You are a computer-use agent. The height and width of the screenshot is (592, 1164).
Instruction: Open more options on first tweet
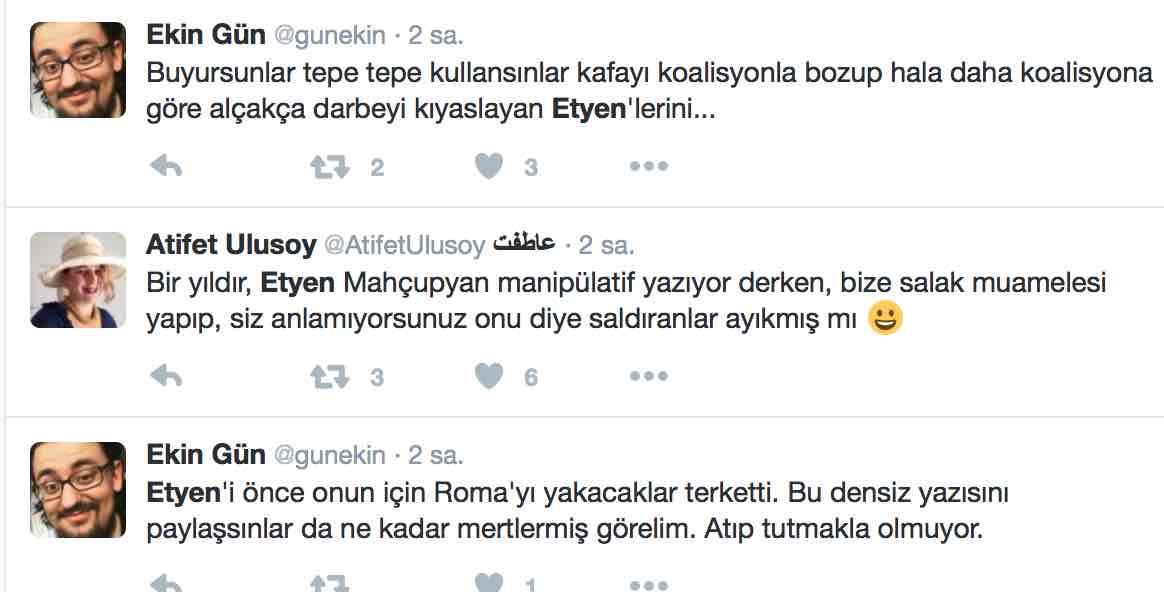tap(648, 167)
